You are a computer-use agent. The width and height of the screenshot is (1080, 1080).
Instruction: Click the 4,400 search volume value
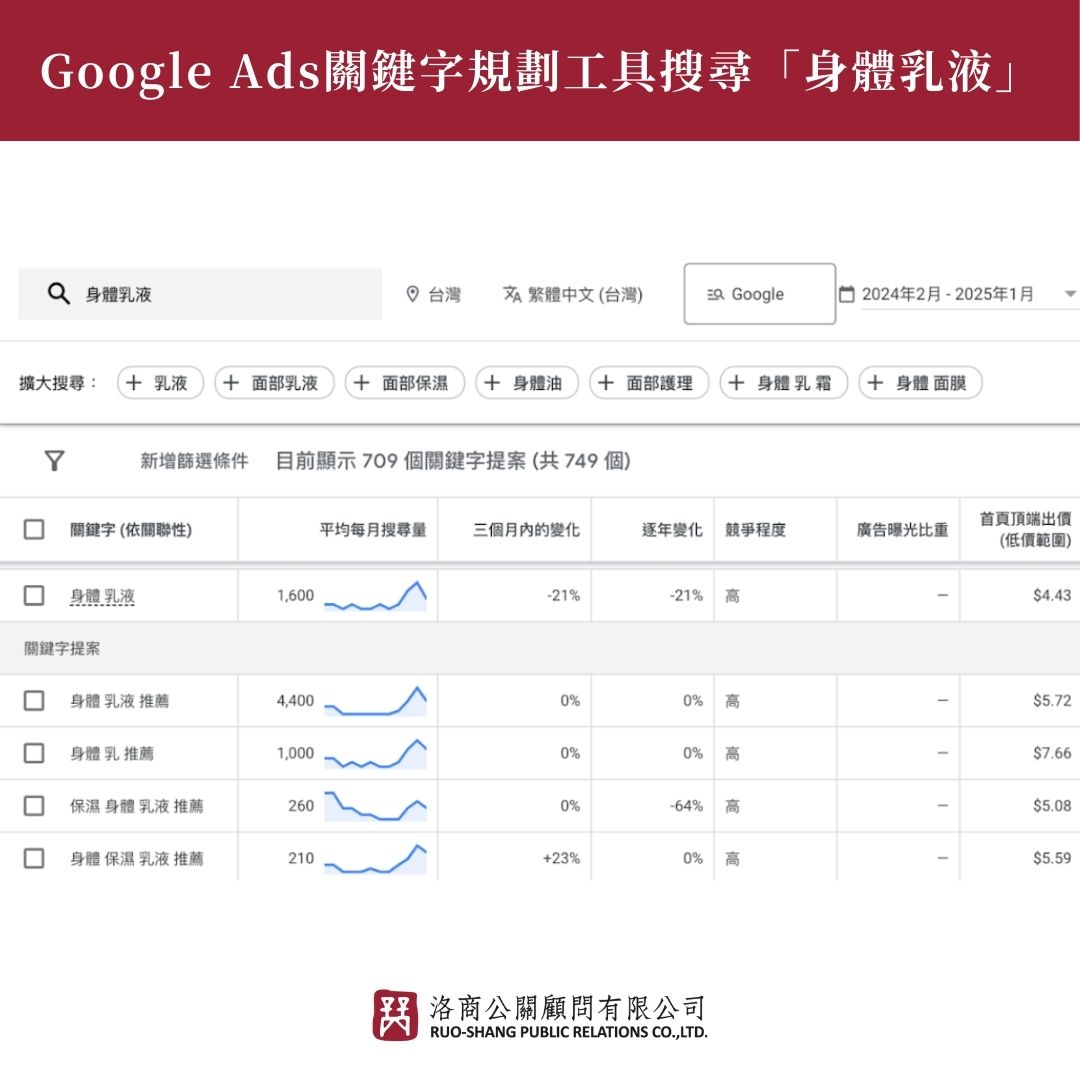click(x=295, y=701)
